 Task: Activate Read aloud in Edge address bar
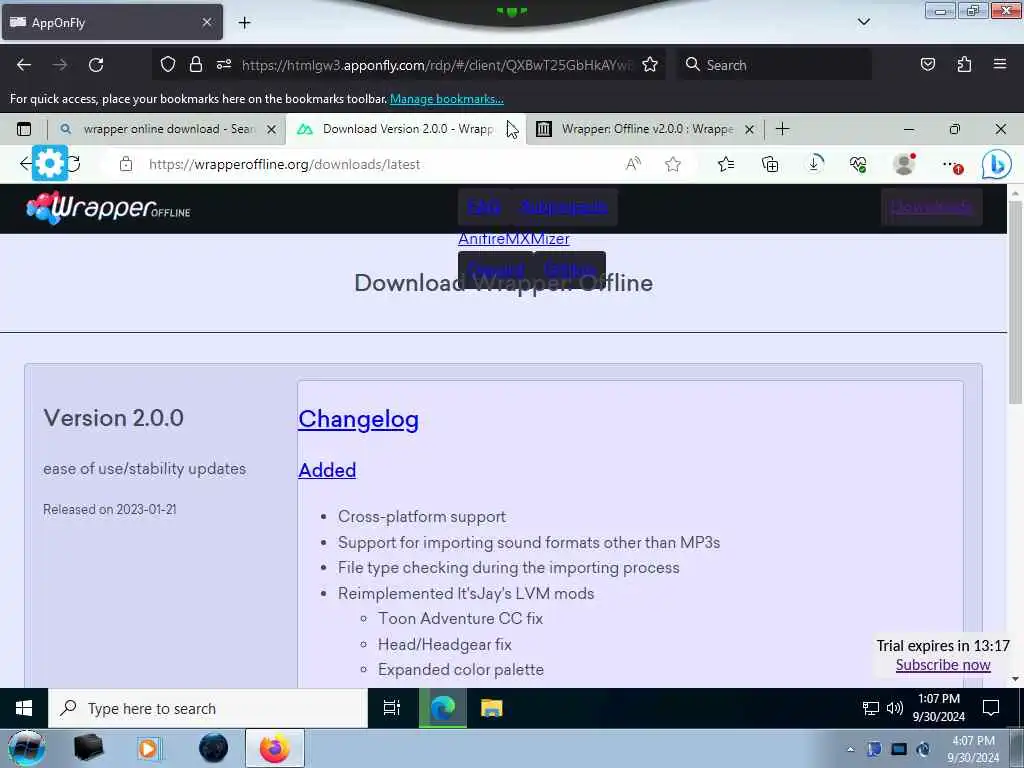pyautogui.click(x=633, y=165)
